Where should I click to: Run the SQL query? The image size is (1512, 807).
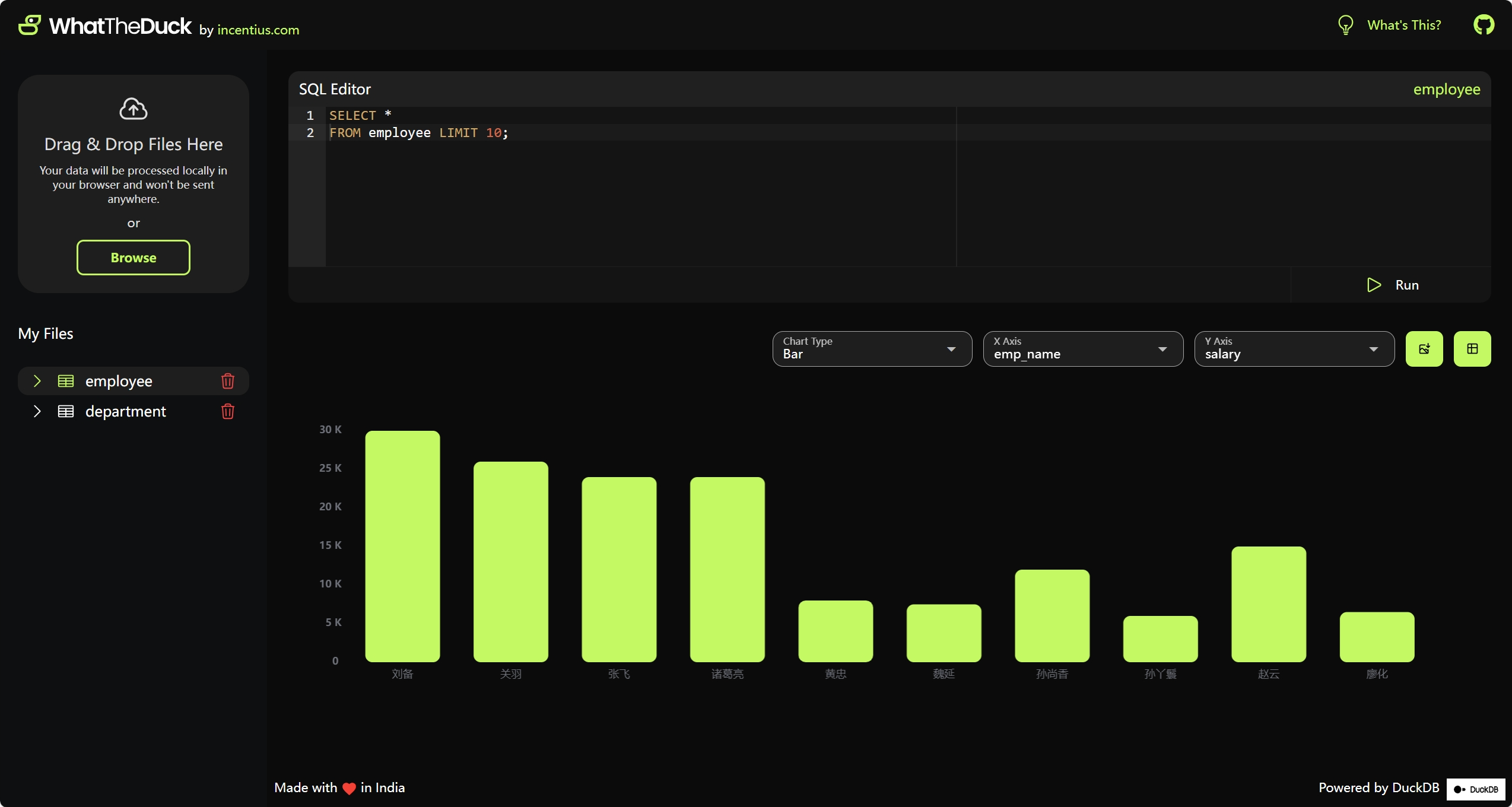coord(1392,285)
